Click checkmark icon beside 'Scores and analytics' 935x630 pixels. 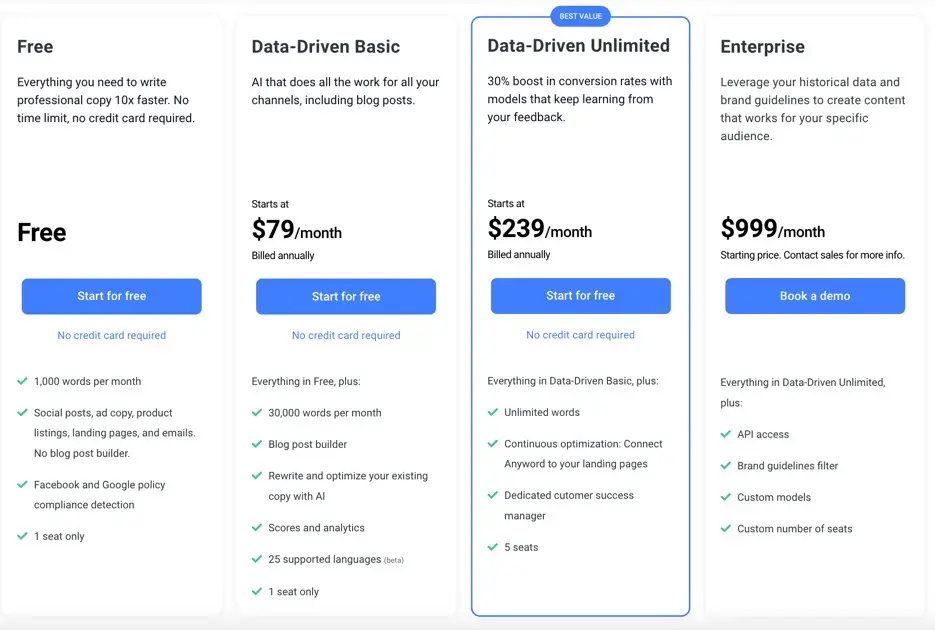[257, 527]
